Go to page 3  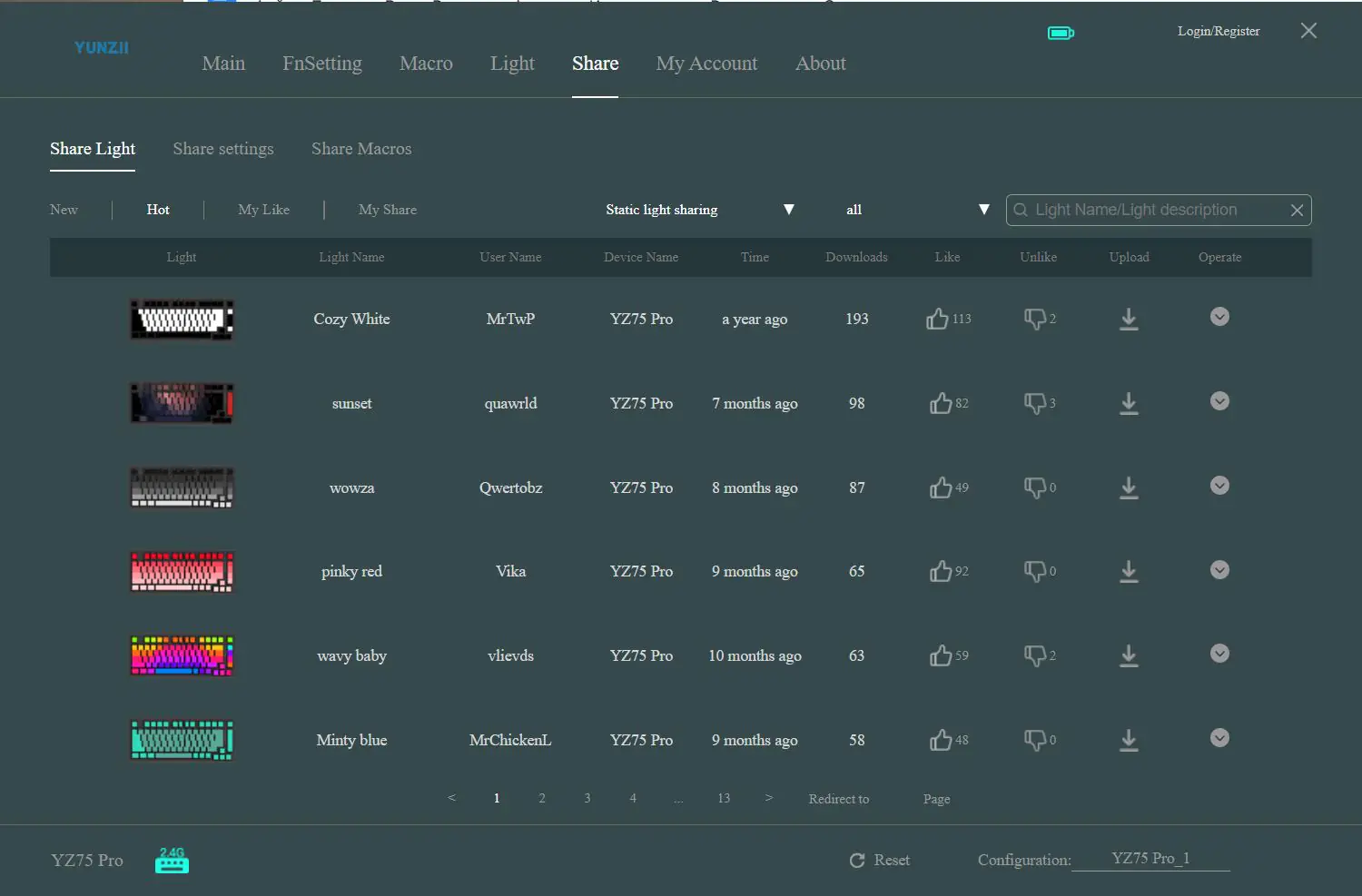pyautogui.click(x=587, y=798)
